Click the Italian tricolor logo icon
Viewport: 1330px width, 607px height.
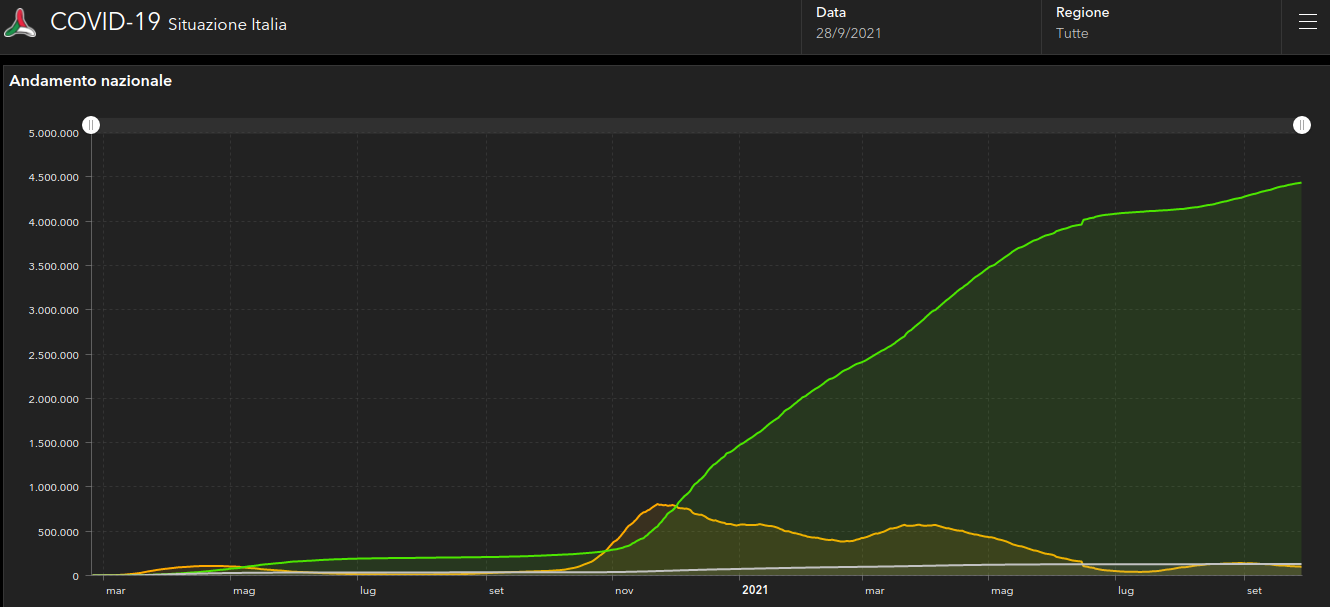(20, 23)
